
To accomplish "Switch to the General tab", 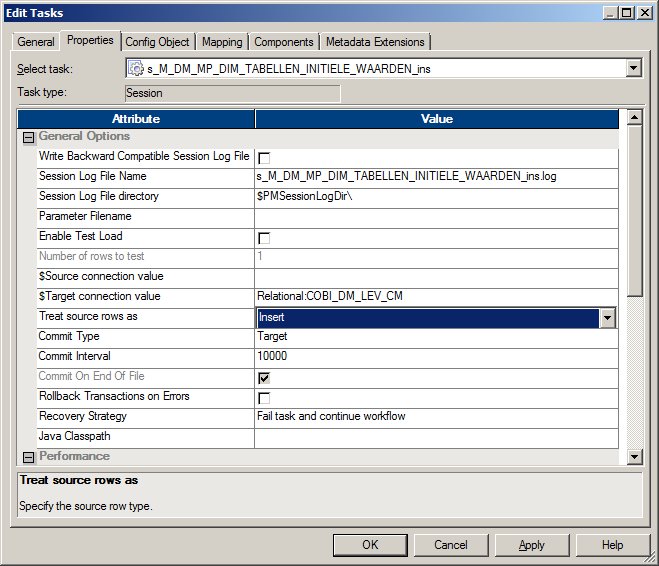I will (36, 42).
